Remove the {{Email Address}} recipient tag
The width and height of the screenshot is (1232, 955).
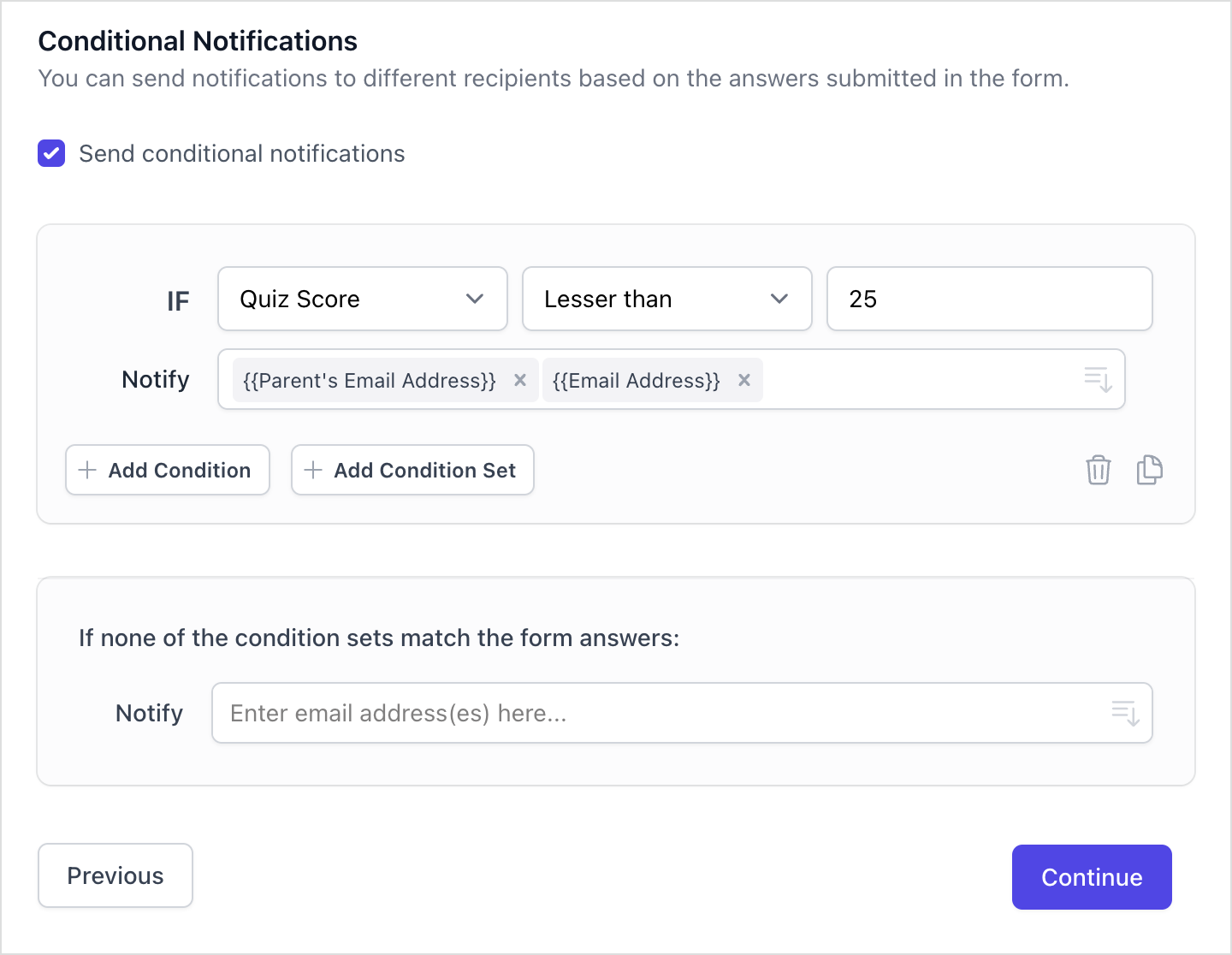(744, 380)
